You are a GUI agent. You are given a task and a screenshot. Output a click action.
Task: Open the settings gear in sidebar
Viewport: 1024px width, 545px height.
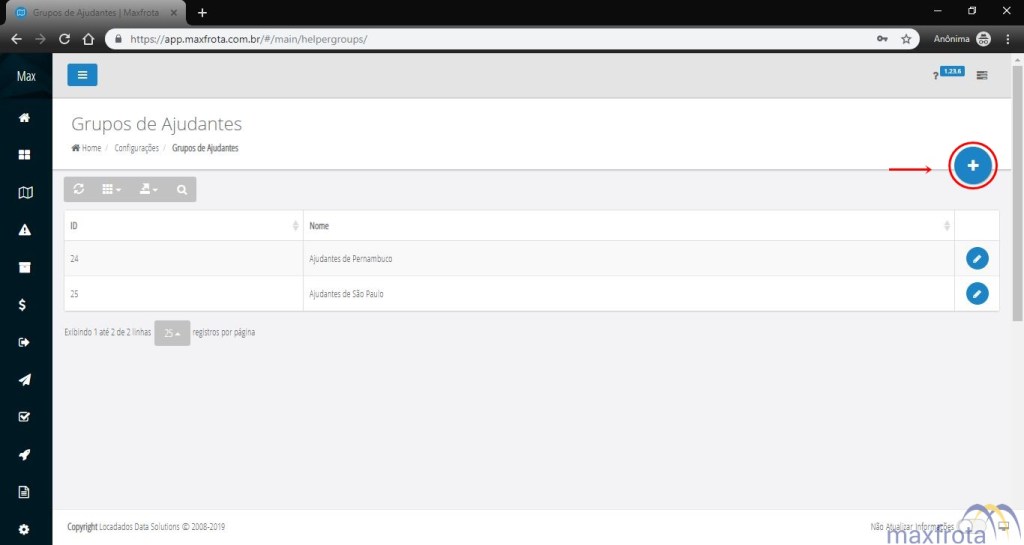[x=25, y=529]
